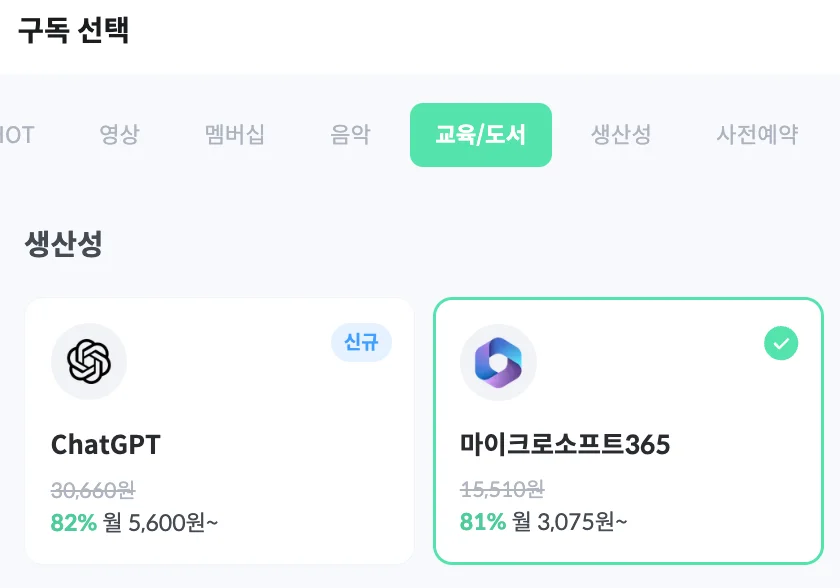Click the crossed-out 15,510원 price
The width and height of the screenshot is (840, 588).
click(x=502, y=490)
